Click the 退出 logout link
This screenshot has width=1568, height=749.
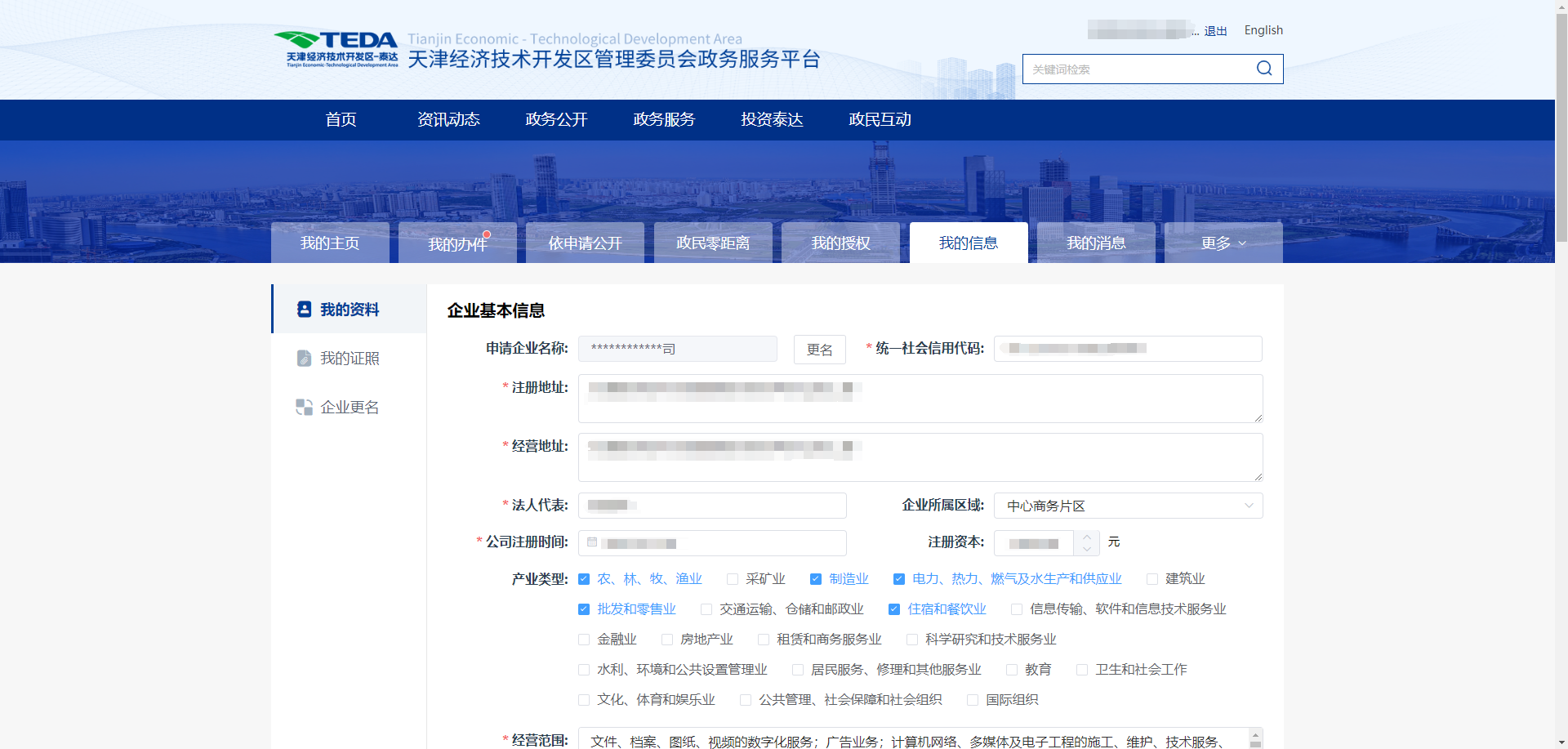[1215, 31]
